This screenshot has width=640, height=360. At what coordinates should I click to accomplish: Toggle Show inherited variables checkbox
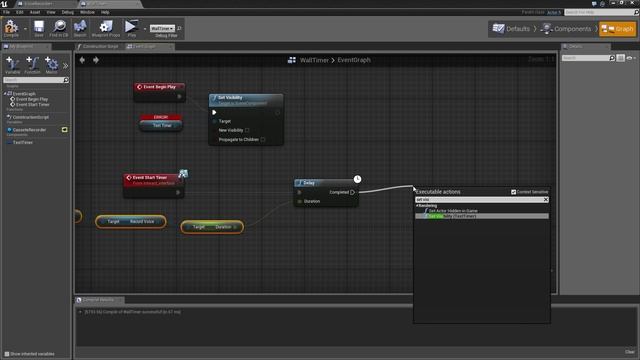point(7,354)
